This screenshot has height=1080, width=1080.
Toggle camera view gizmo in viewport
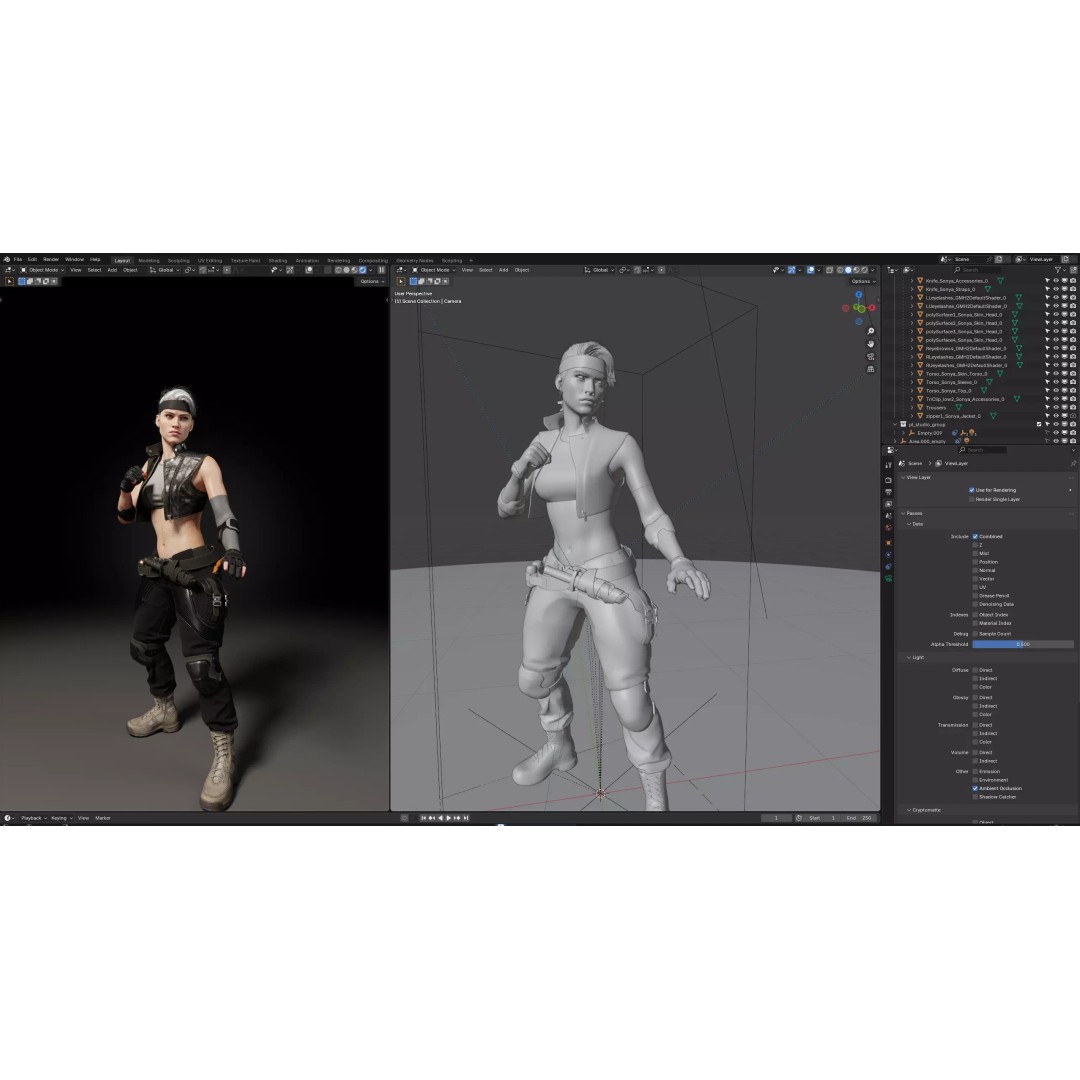pyautogui.click(x=871, y=357)
